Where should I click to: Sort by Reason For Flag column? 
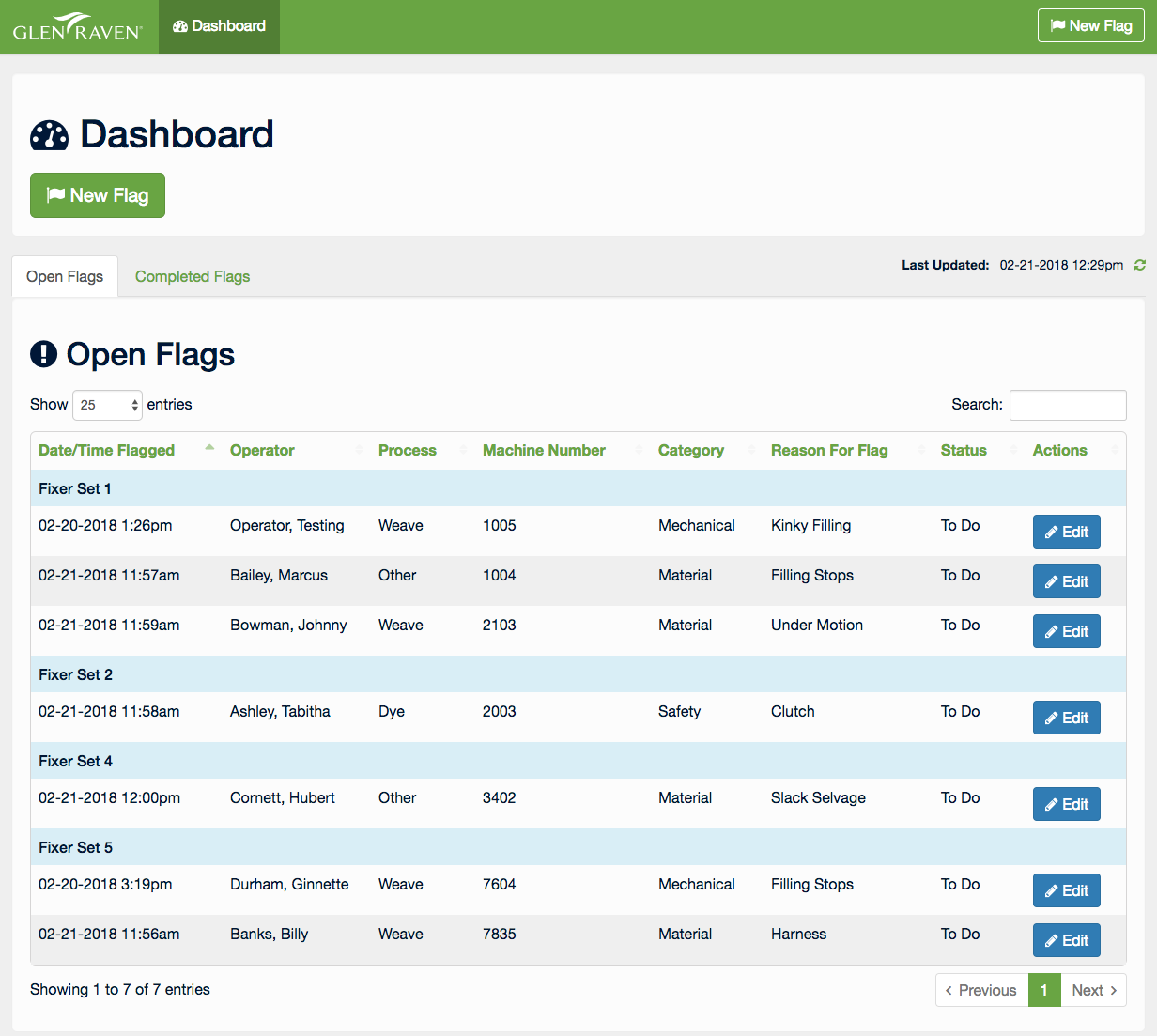click(848, 451)
